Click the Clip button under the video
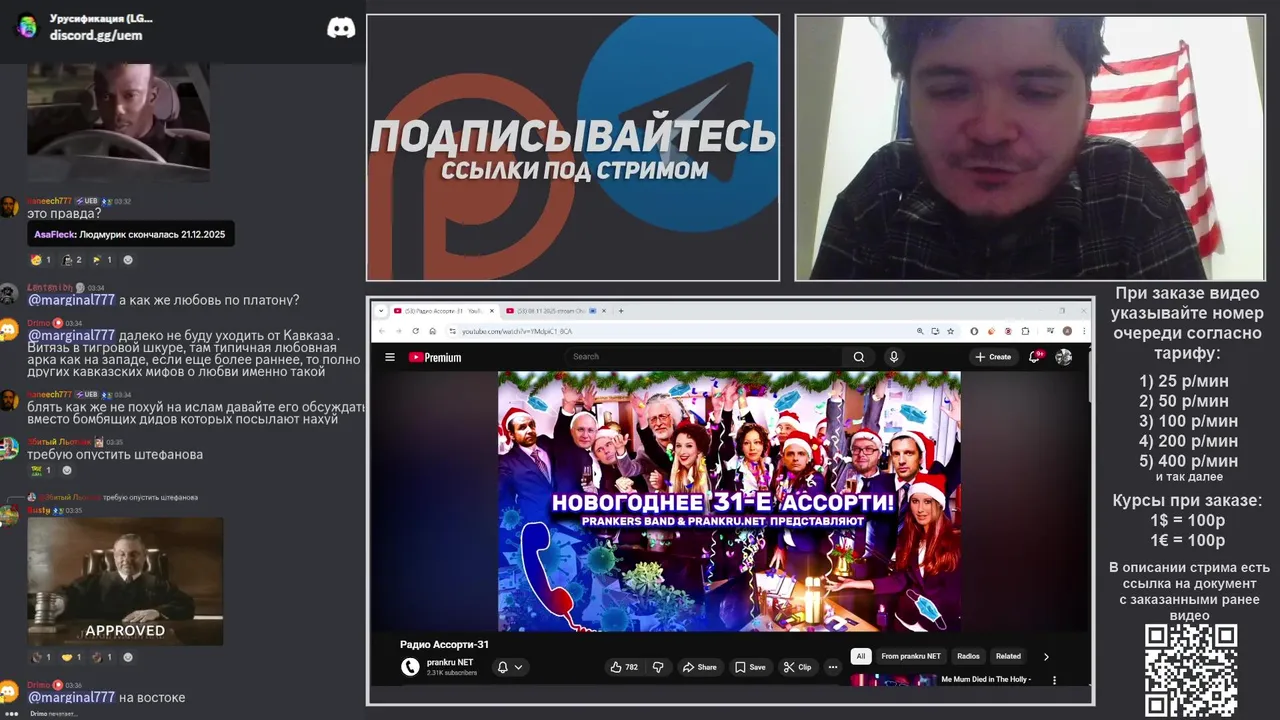The height and width of the screenshot is (720, 1280). (x=797, y=667)
